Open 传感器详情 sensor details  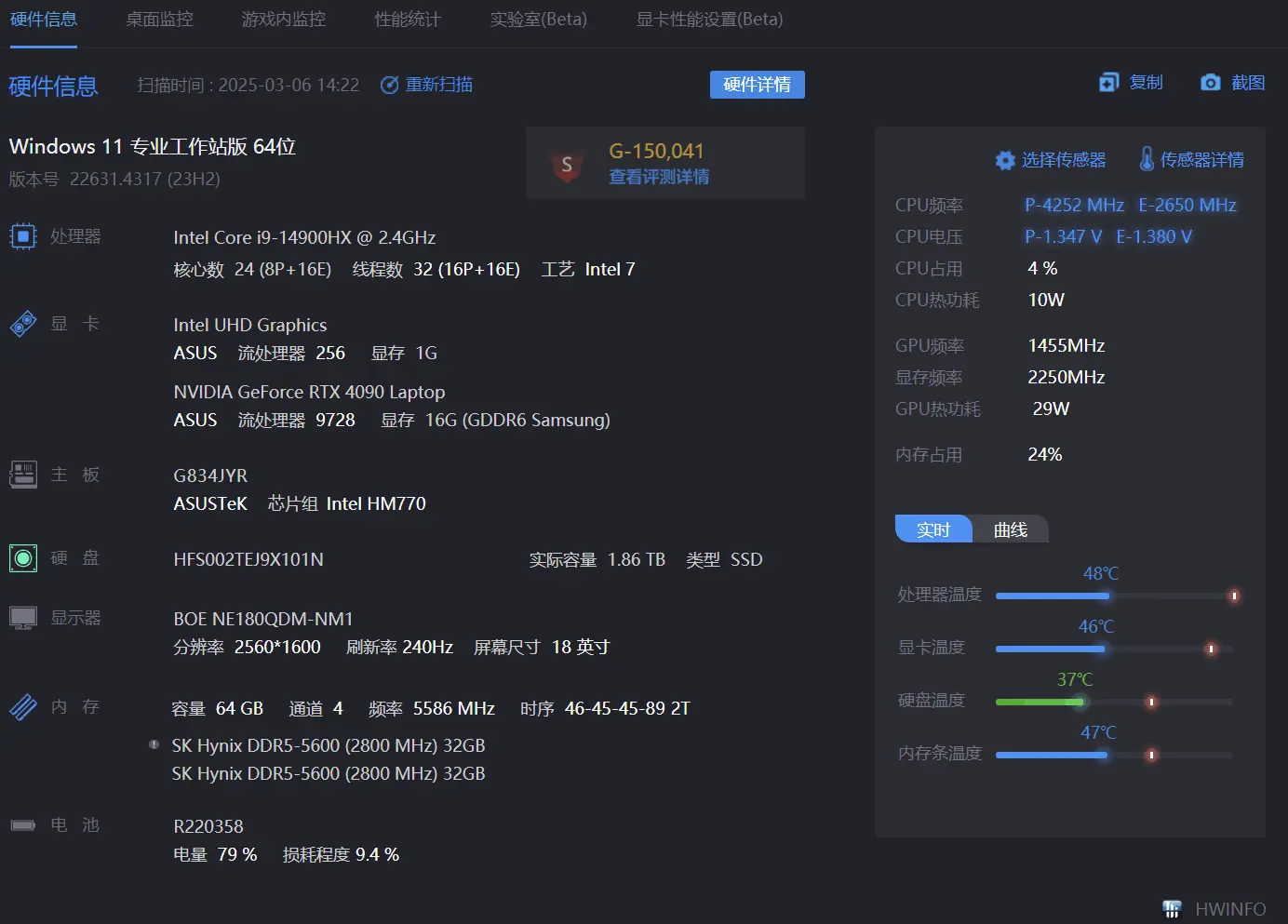coord(1202,160)
